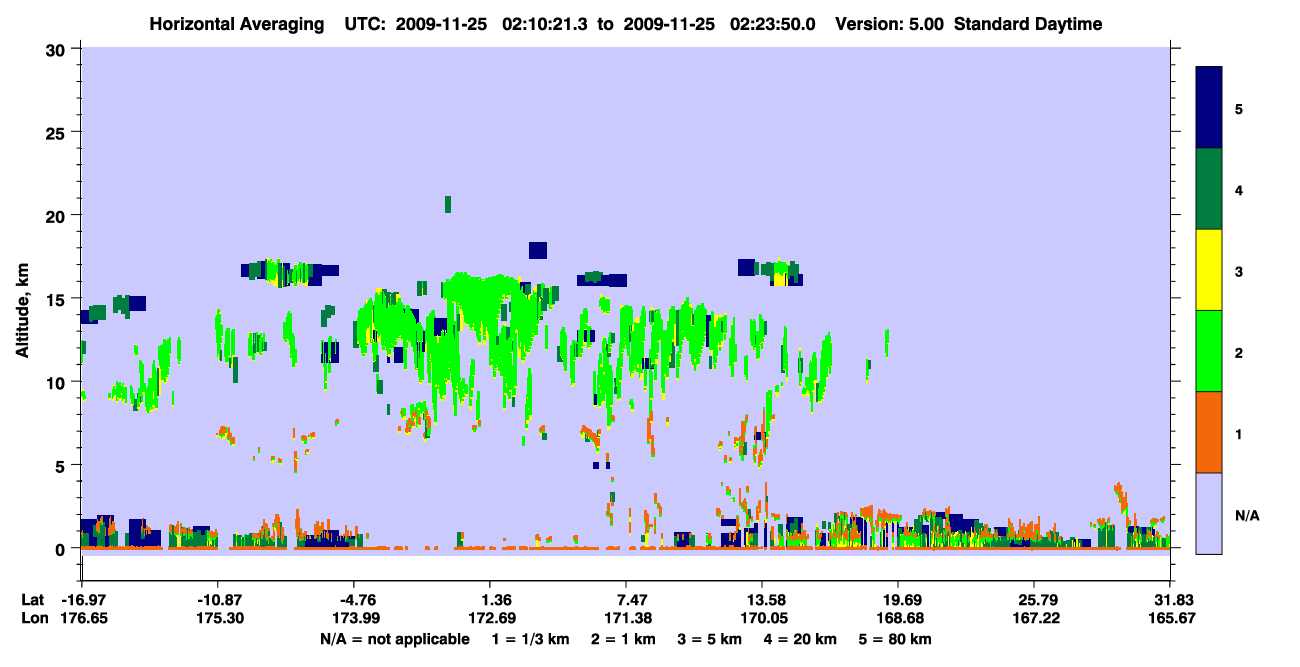This screenshot has width=1300, height=667.
Task: Click the longitude value 170.05
Action: pyautogui.click(x=762, y=618)
